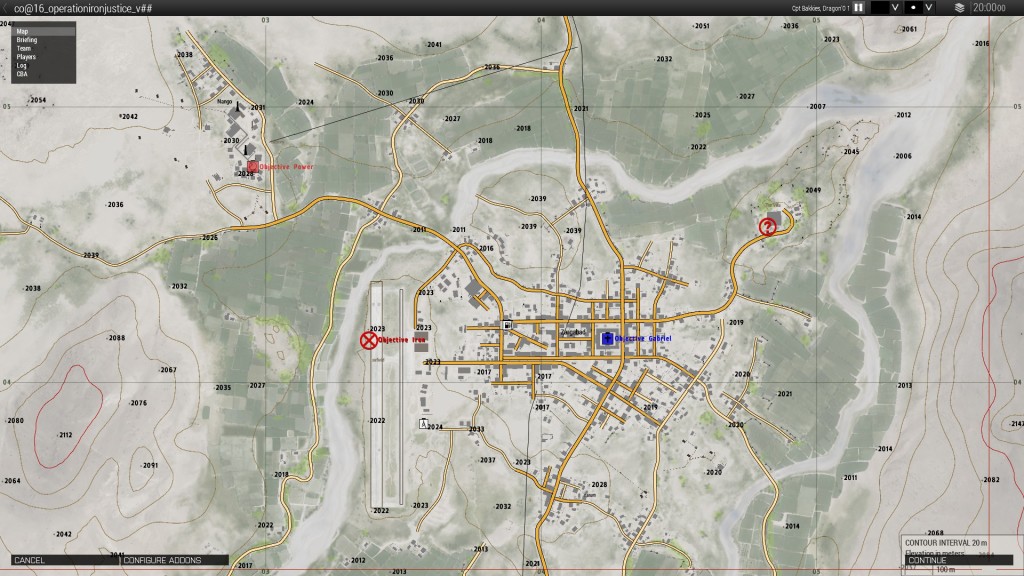
Task: Select the dot marker shape box
Action: [913, 8]
